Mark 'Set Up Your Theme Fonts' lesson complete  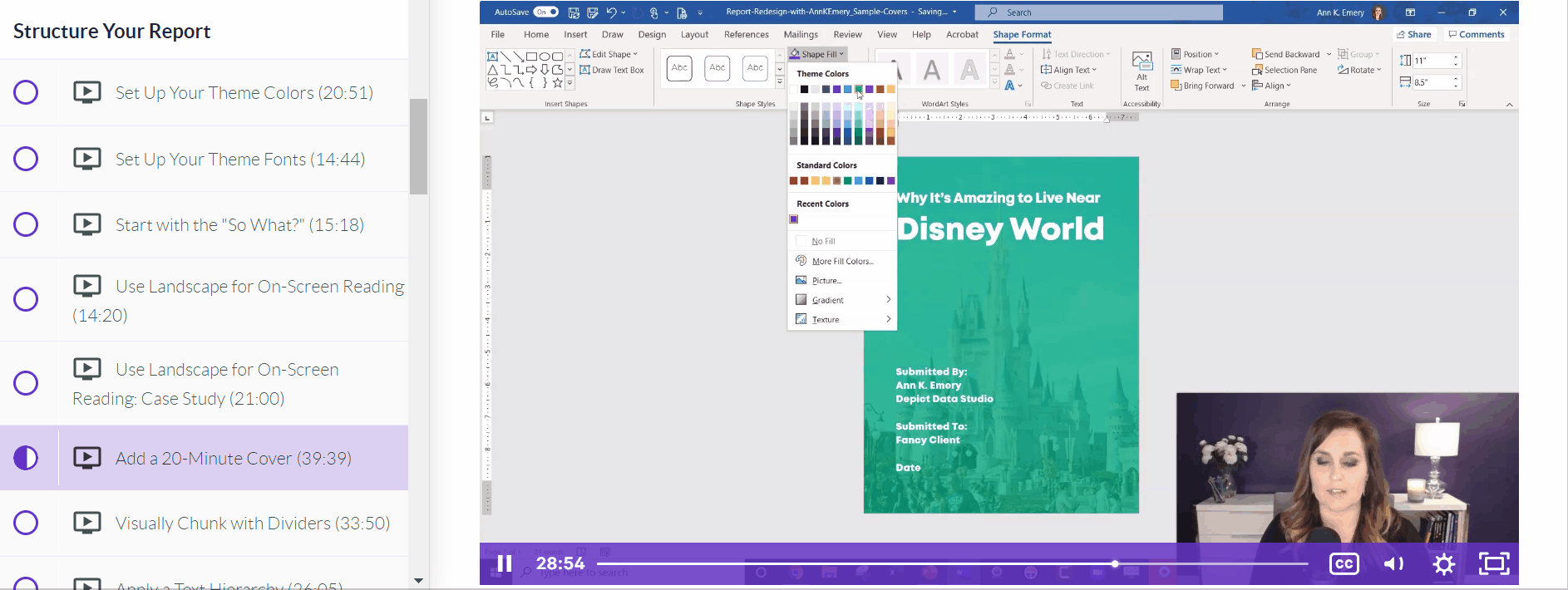[26, 159]
